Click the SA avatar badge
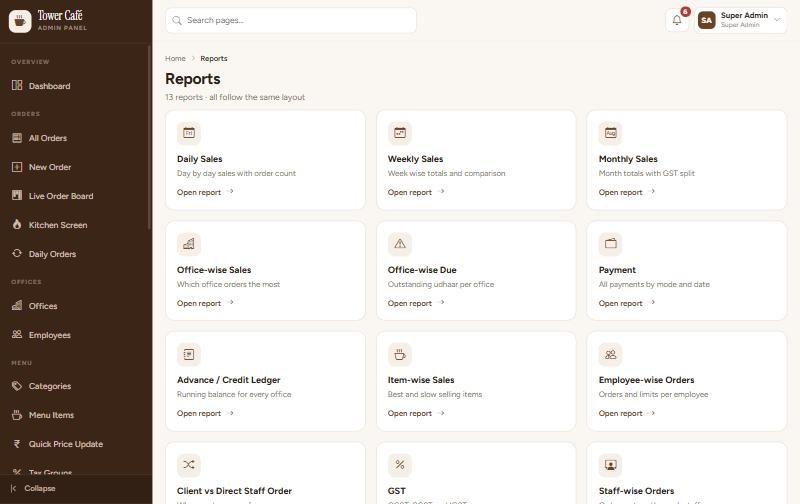This screenshot has width=800, height=504. (706, 20)
